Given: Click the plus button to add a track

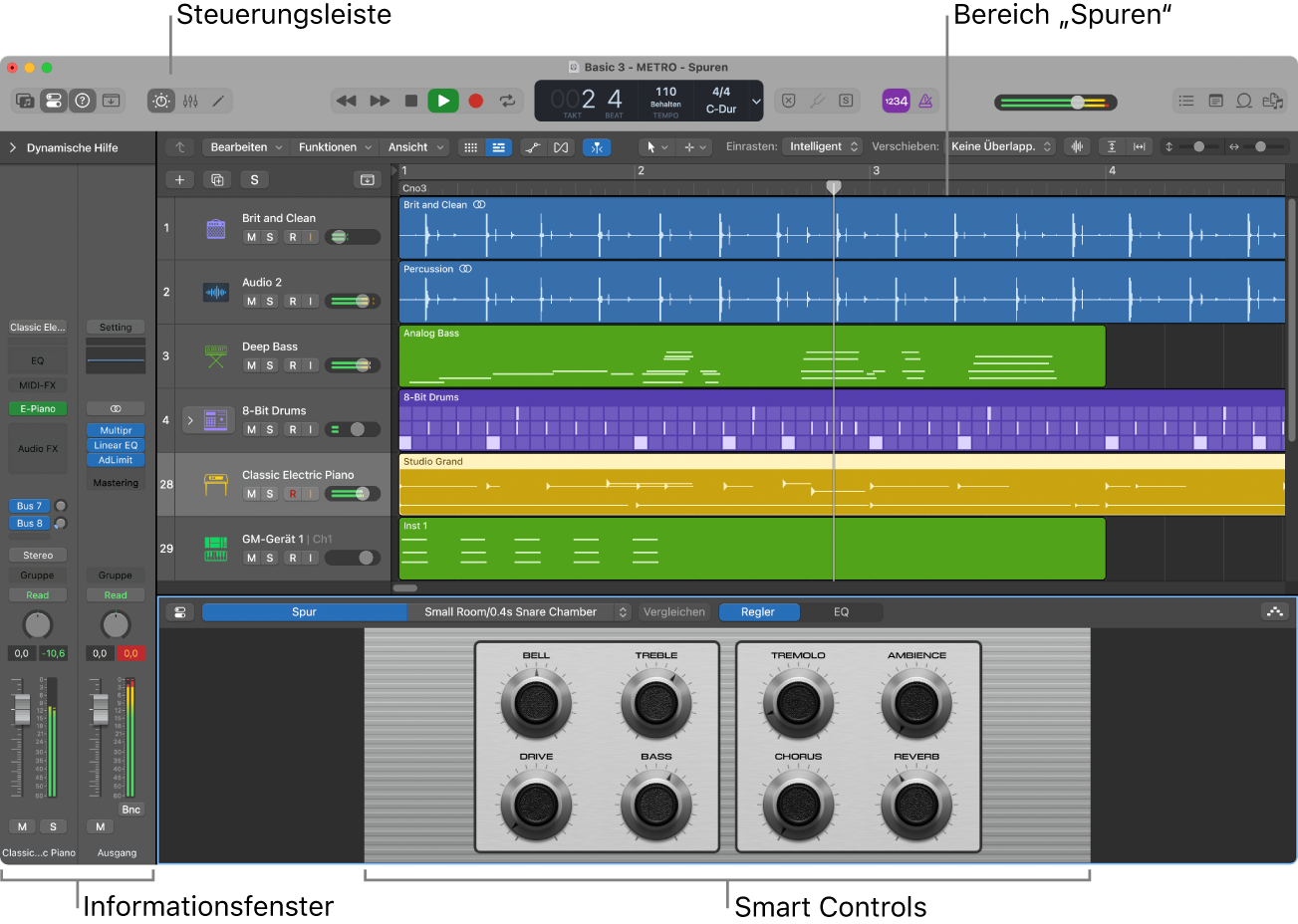Looking at the screenshot, I should pos(179,180).
